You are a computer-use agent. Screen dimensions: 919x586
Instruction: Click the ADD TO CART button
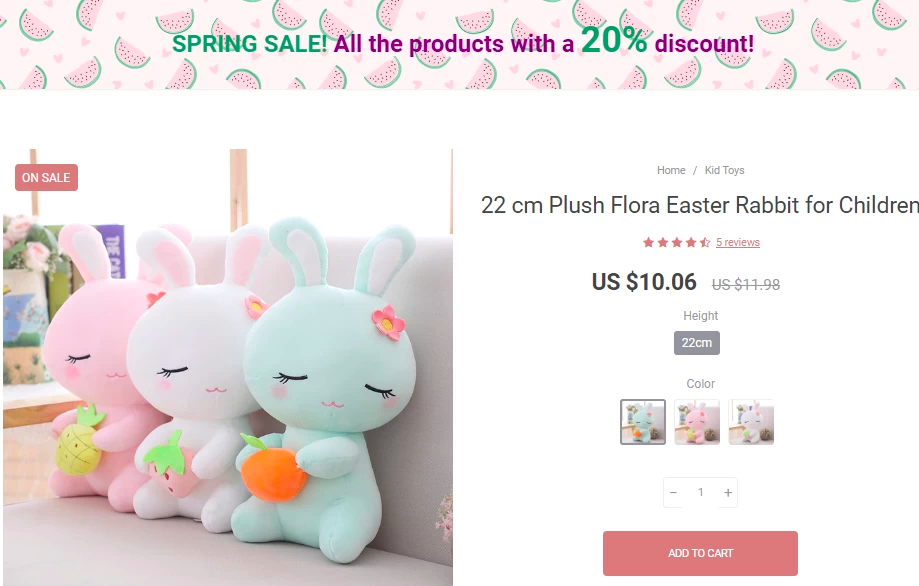(699, 552)
